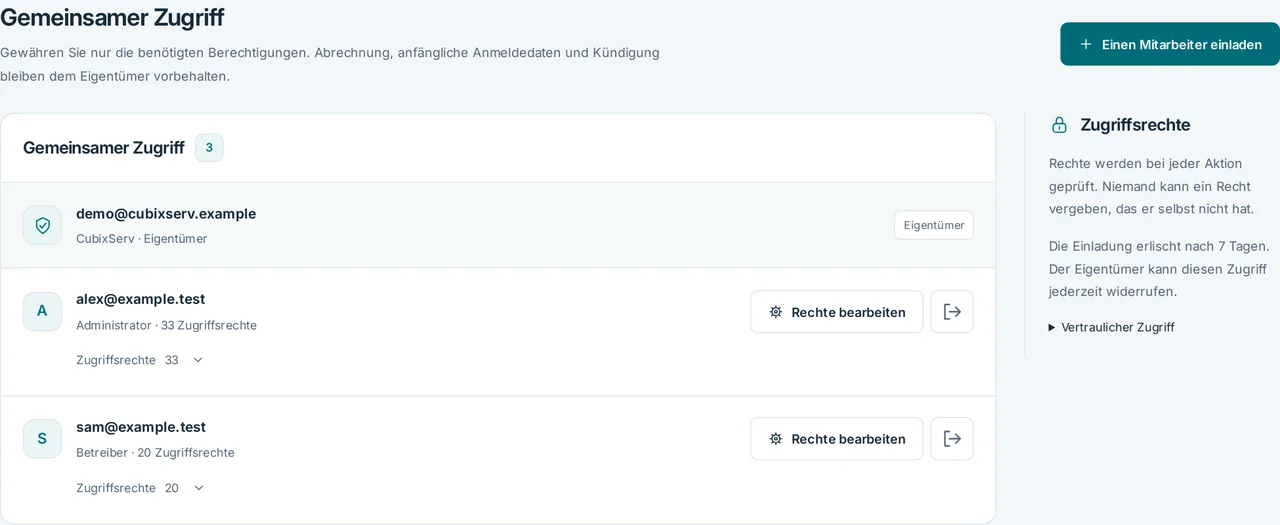1280x525 pixels.
Task: Click 'Administrator · 33 Zugriffsrechte' text
Action: [x=166, y=325]
